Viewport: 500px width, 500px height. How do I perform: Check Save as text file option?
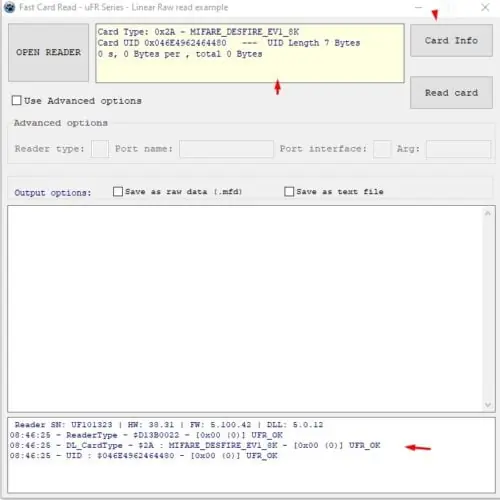[x=289, y=191]
